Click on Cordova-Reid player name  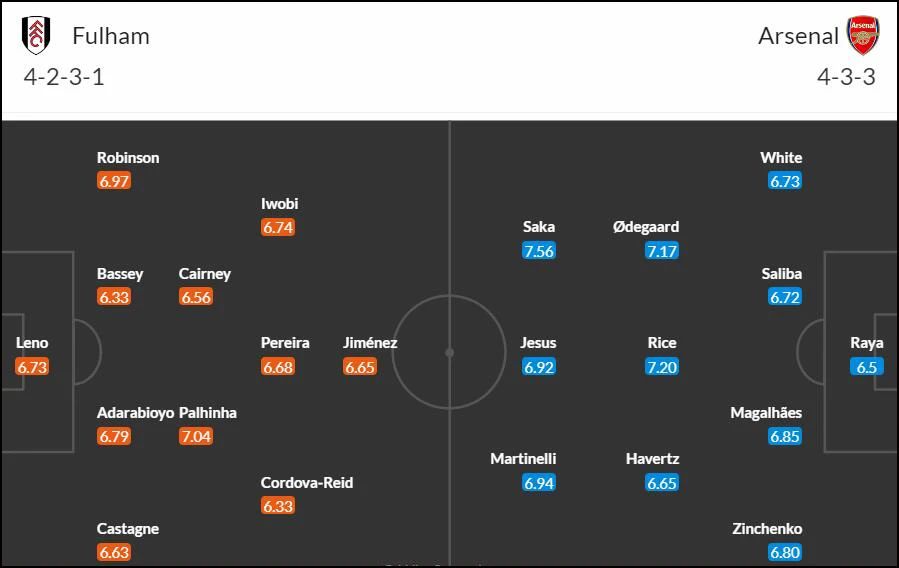tap(307, 483)
